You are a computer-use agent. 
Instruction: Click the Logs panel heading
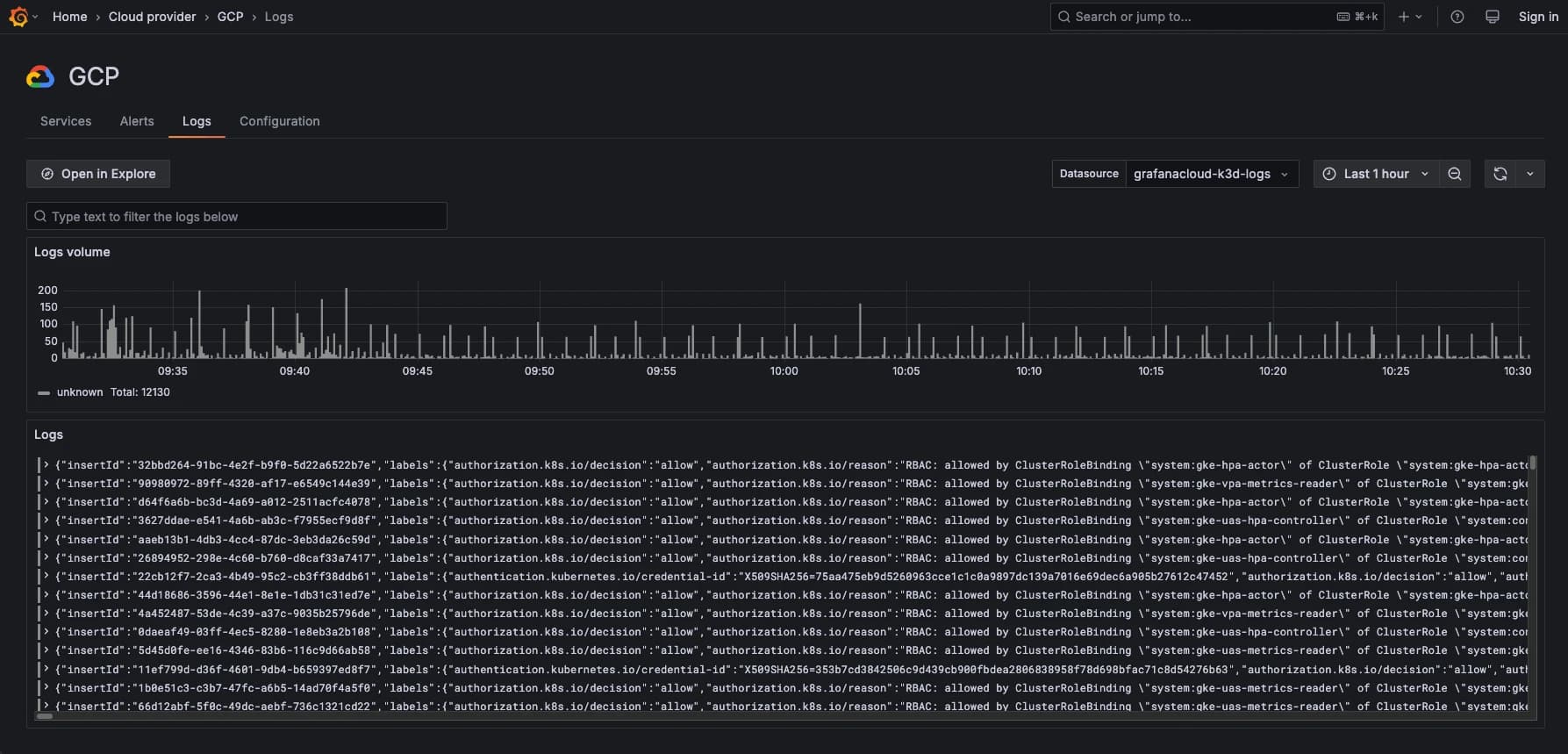point(48,434)
